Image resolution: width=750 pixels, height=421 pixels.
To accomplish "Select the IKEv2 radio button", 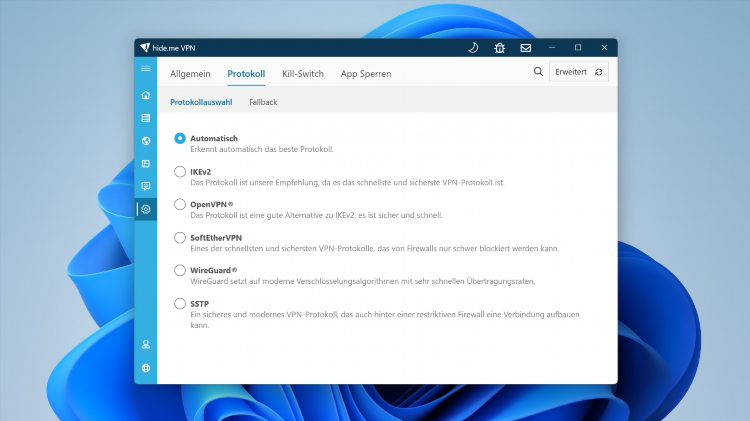I will 180,171.
